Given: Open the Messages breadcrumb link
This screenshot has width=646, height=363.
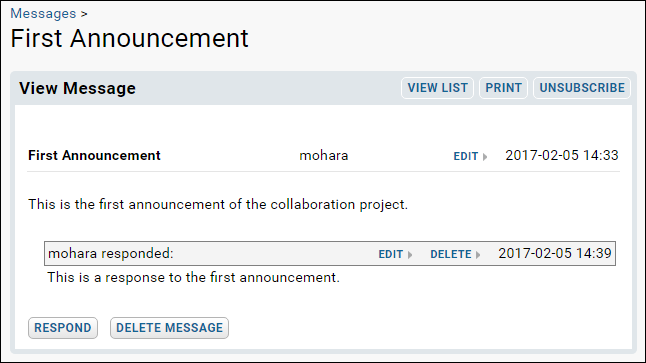Looking at the screenshot, I should (43, 14).
